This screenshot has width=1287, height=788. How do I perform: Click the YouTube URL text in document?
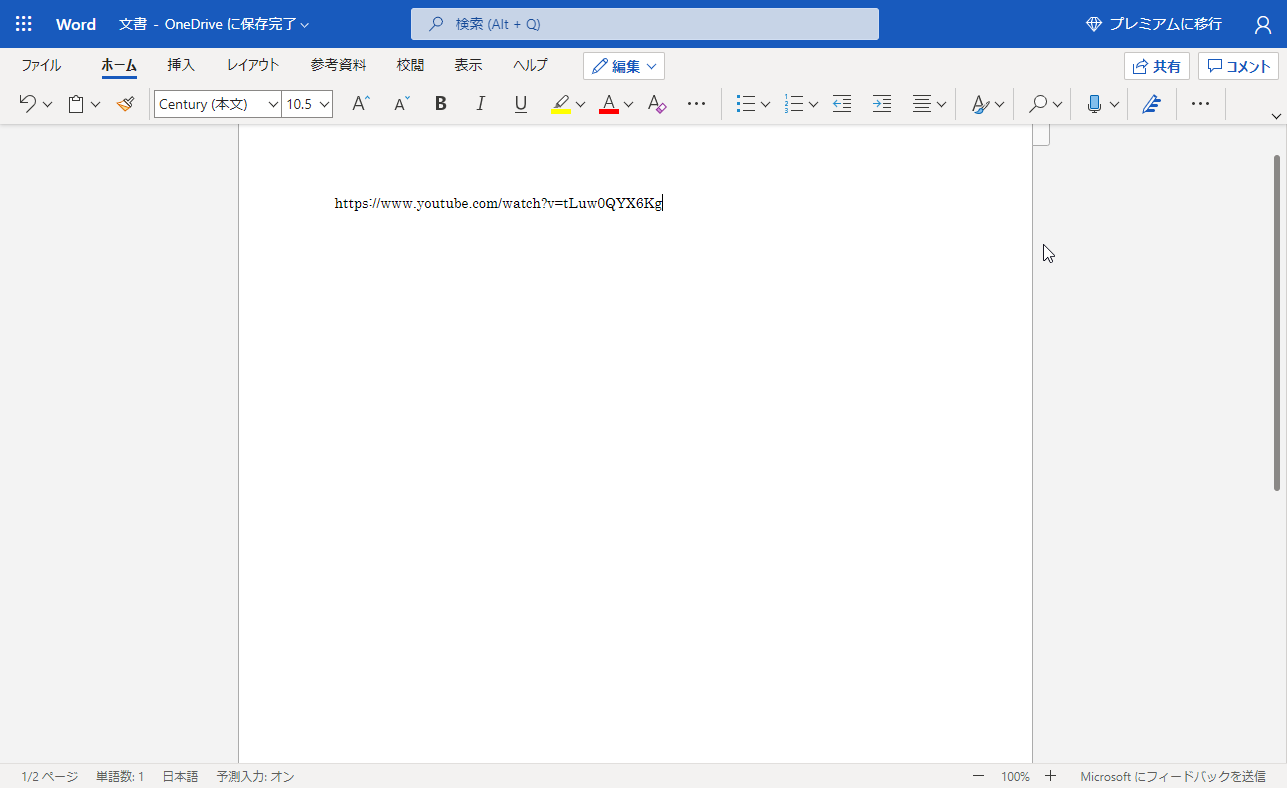tap(498, 204)
